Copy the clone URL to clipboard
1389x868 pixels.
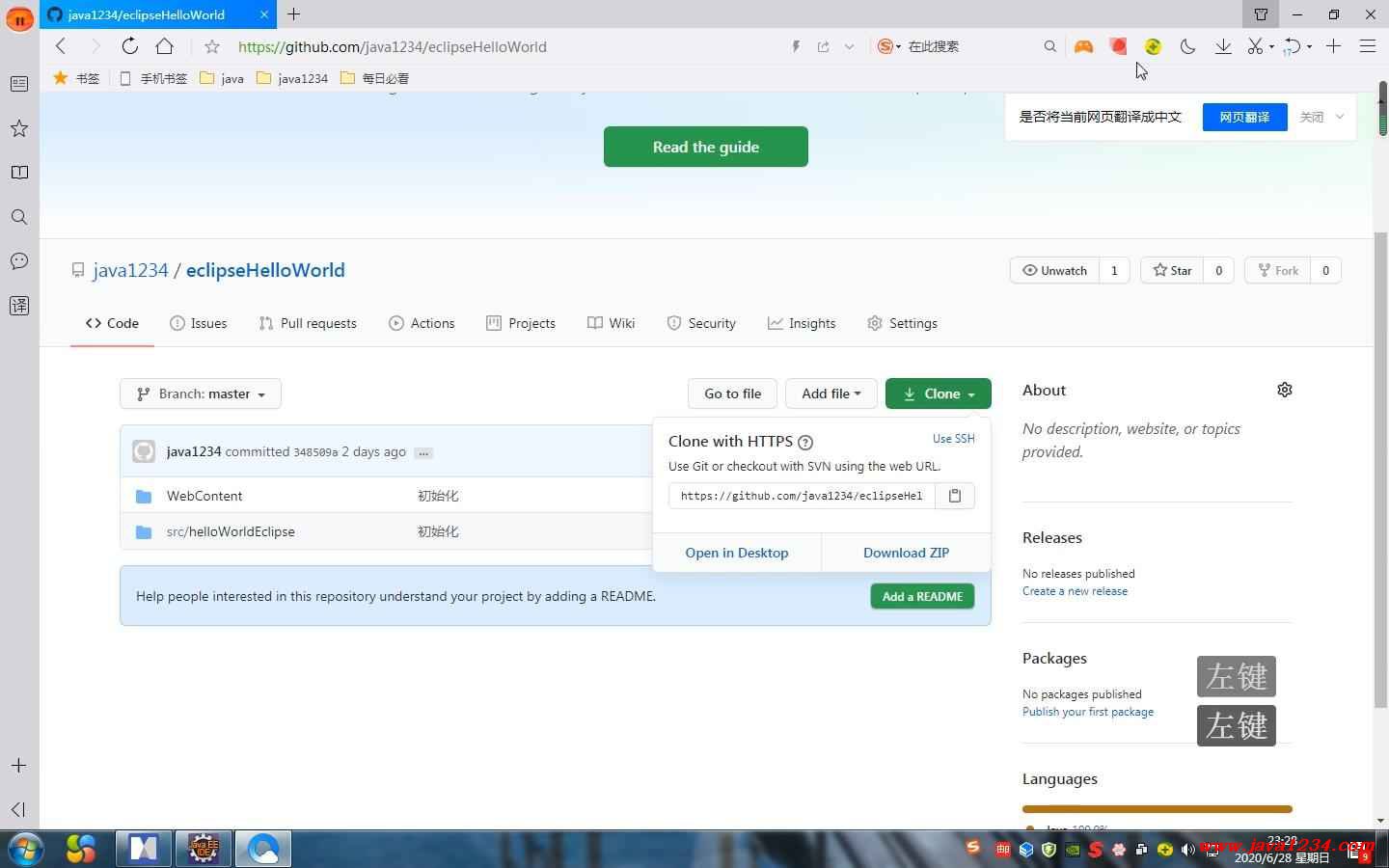tap(955, 496)
